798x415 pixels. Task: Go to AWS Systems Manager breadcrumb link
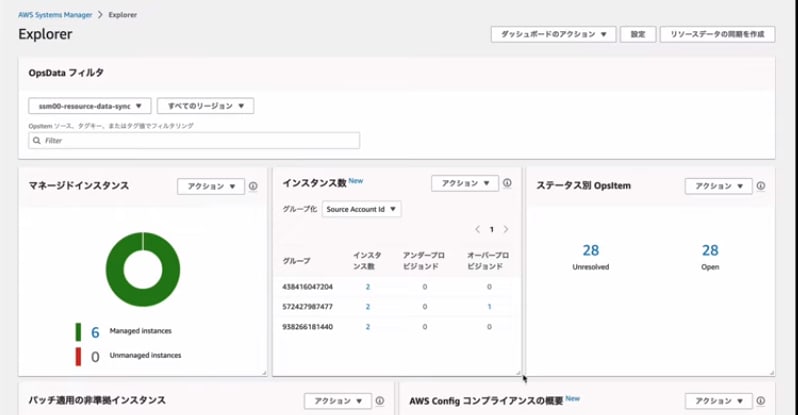55,15
